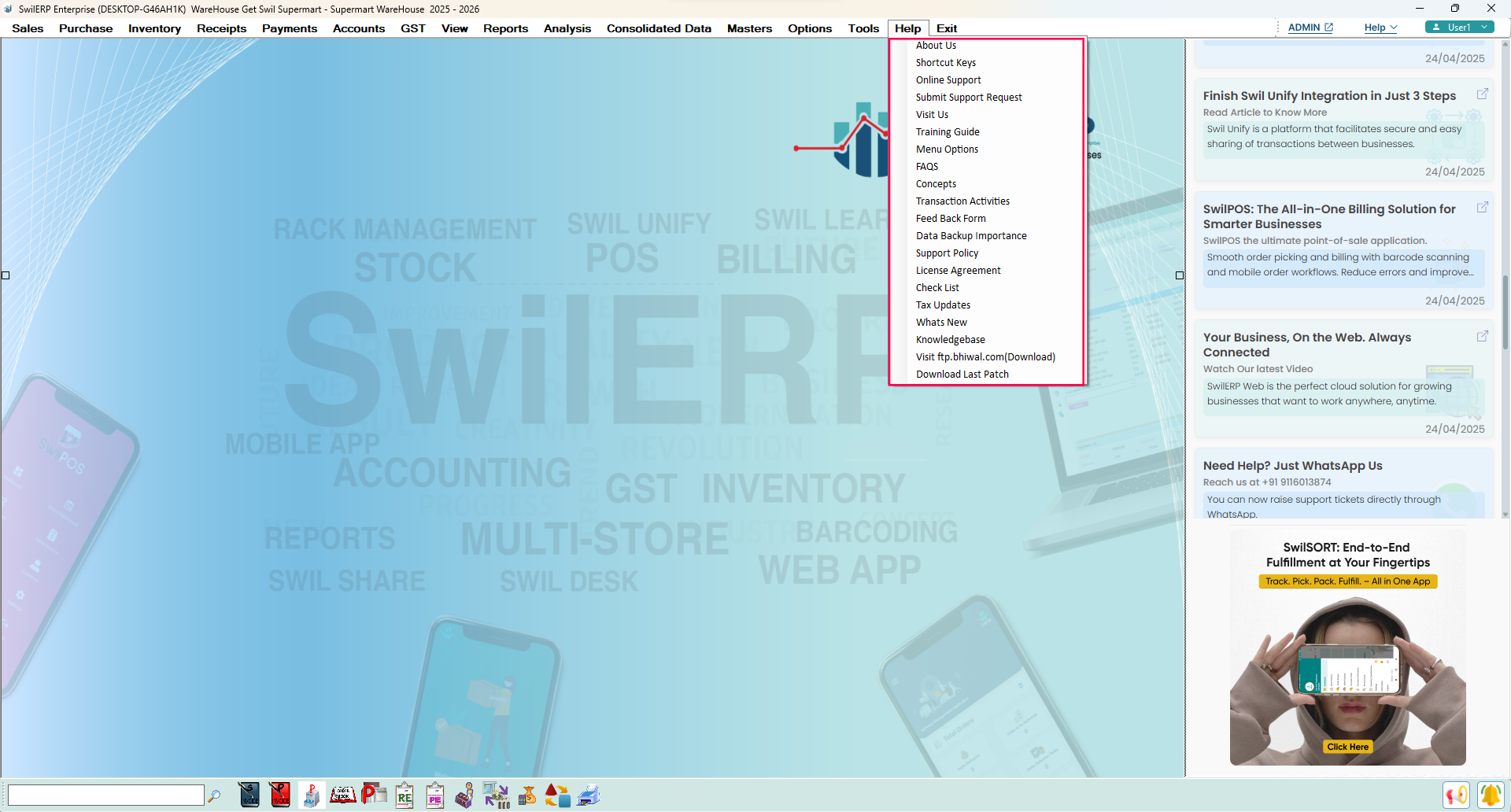Viewport: 1511px width, 812px height.
Task: Open the Need Help? Just WhatsApp Us card
Action: click(x=1343, y=484)
